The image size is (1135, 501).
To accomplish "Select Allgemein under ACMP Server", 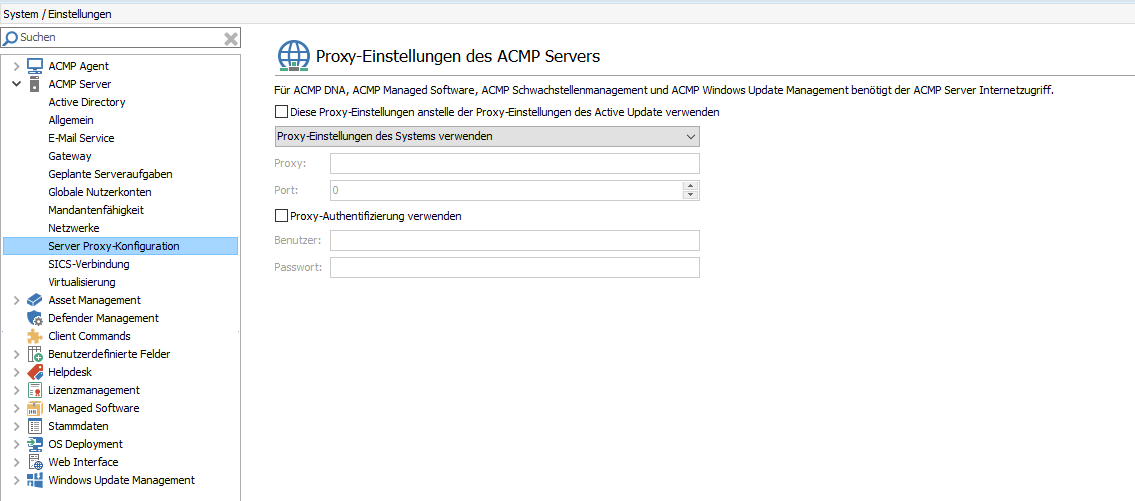I will [71, 120].
